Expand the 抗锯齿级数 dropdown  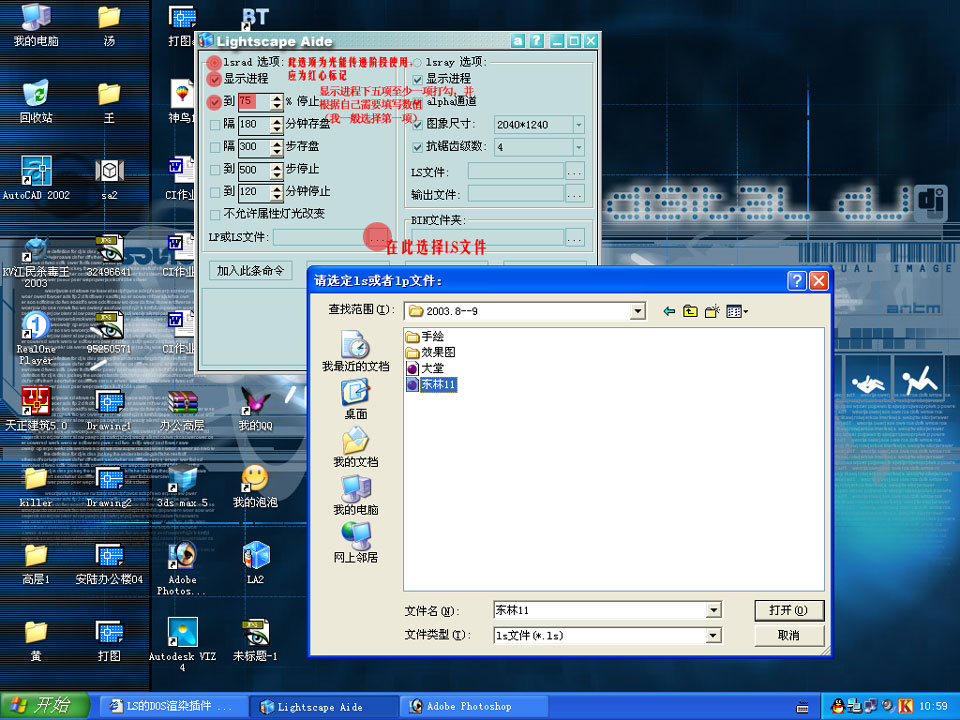point(578,148)
